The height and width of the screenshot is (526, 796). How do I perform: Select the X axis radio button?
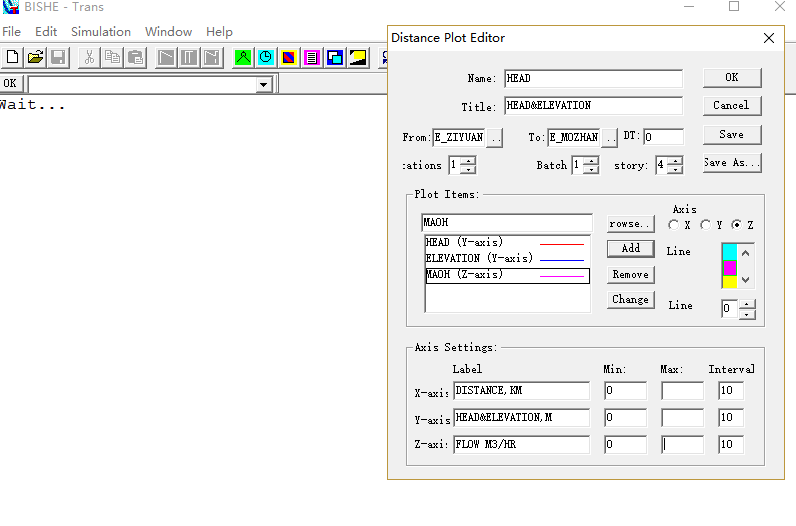pos(673,226)
